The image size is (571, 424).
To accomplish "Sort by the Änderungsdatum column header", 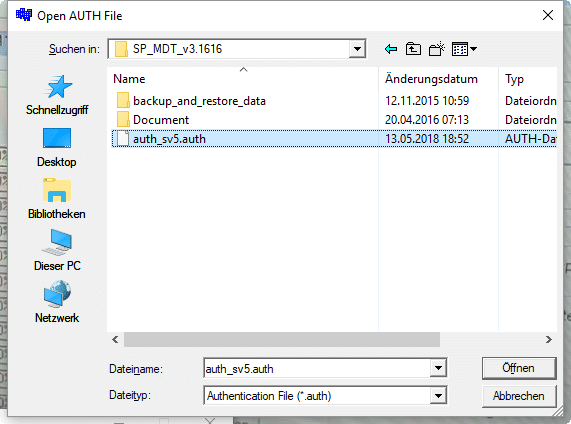I will coord(438,79).
